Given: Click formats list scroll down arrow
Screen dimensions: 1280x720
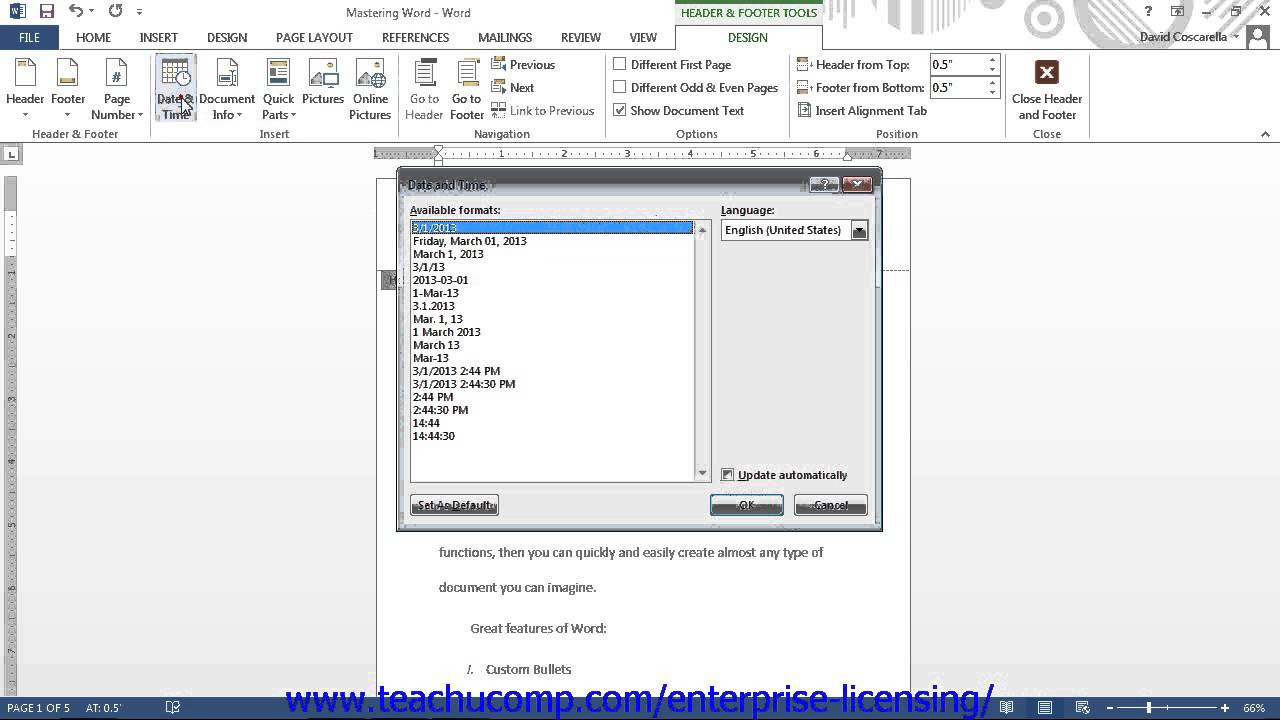Looking at the screenshot, I should 702,473.
